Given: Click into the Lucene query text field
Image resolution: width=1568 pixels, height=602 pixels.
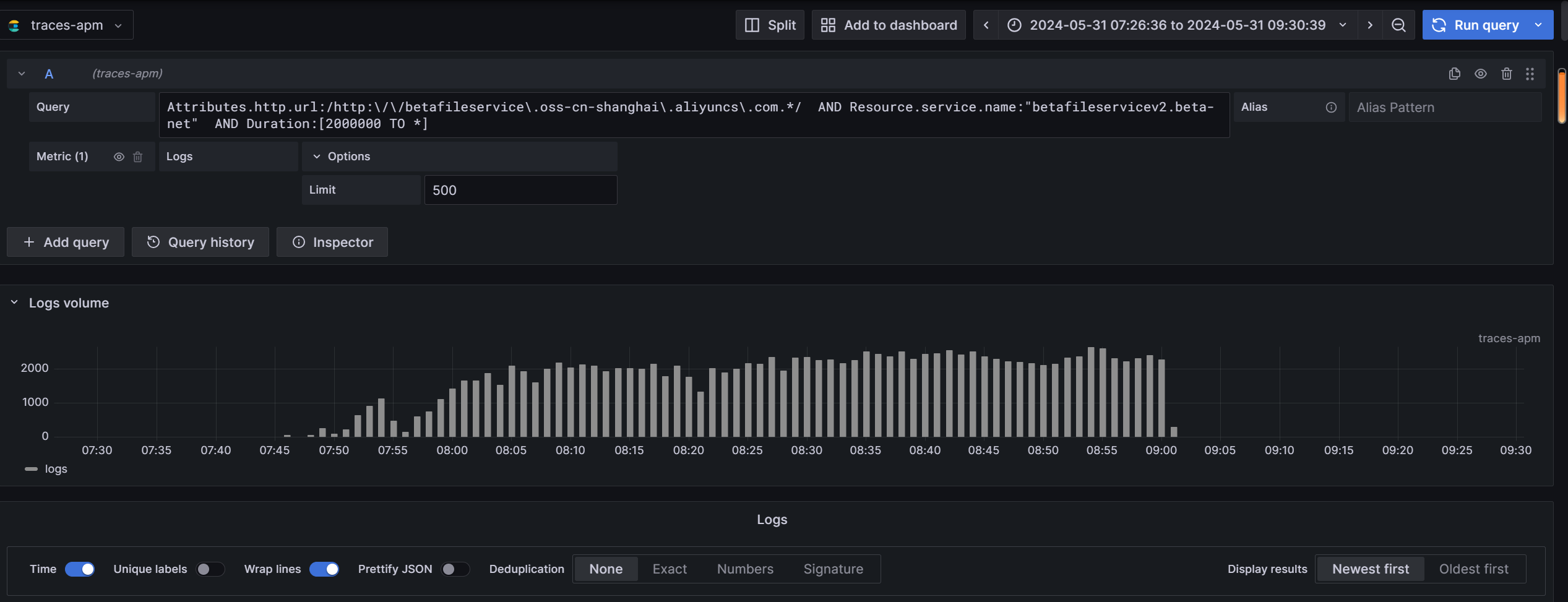Looking at the screenshot, I should (x=694, y=115).
